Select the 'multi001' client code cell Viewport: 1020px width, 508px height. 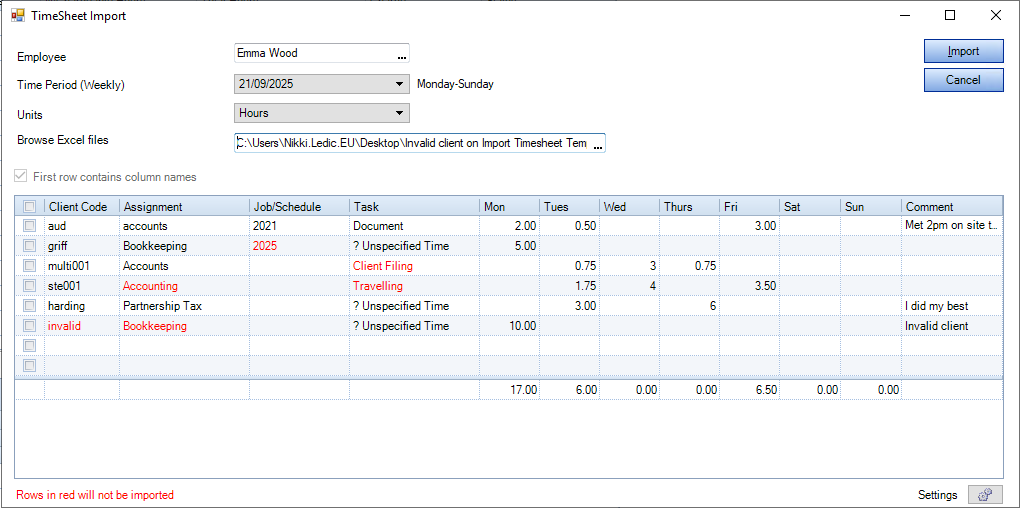pos(81,266)
